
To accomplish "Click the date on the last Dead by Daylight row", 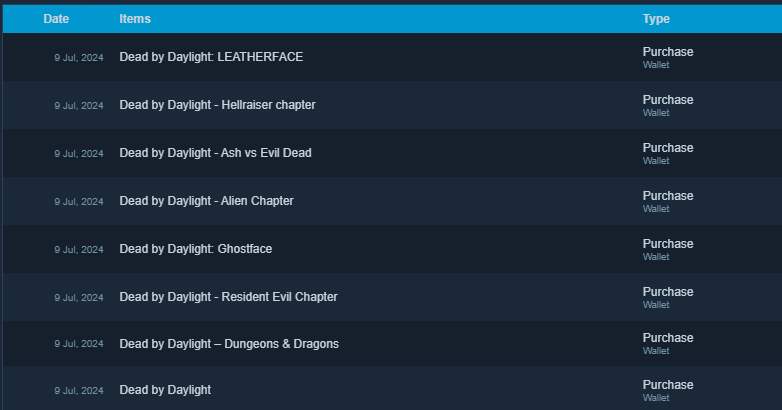I will tap(79, 391).
